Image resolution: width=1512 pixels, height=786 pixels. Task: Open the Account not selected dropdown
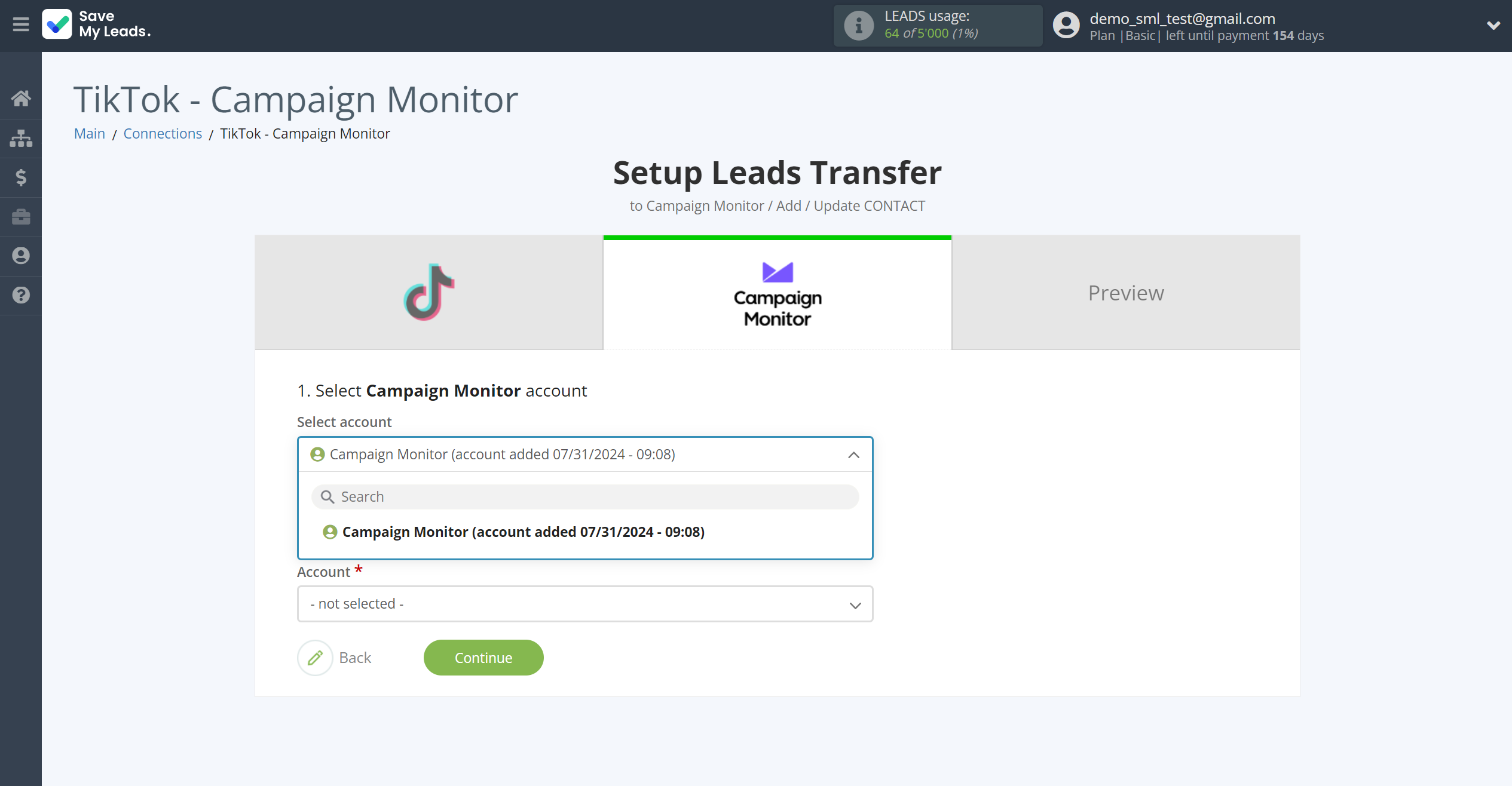[x=585, y=604]
